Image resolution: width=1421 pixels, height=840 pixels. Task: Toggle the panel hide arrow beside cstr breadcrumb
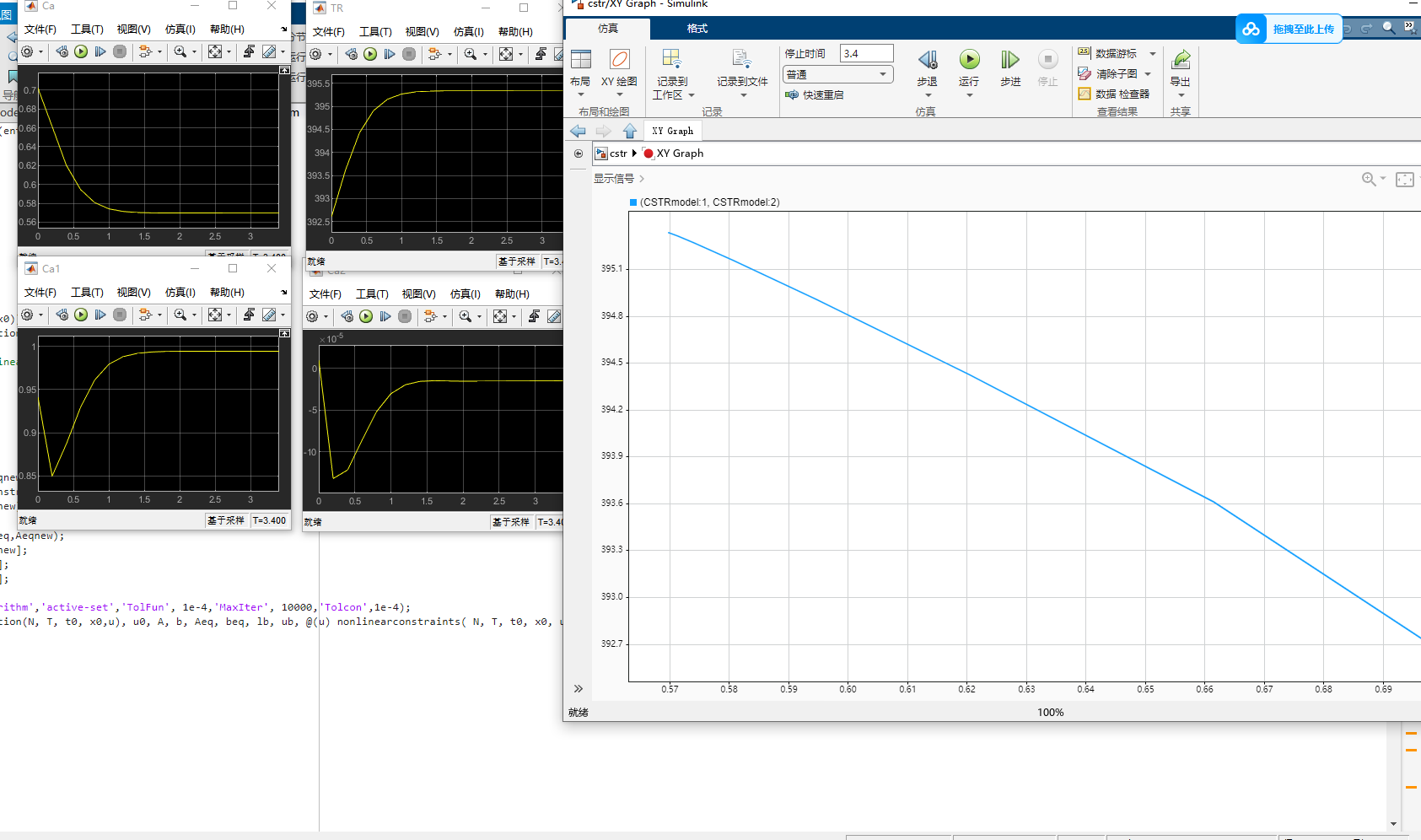[578, 153]
